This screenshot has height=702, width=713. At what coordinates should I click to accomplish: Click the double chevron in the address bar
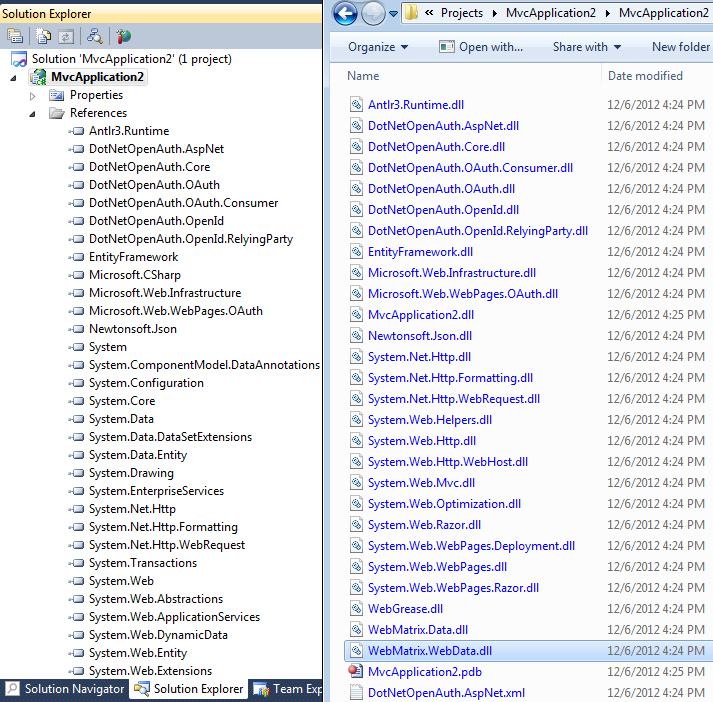click(x=429, y=13)
